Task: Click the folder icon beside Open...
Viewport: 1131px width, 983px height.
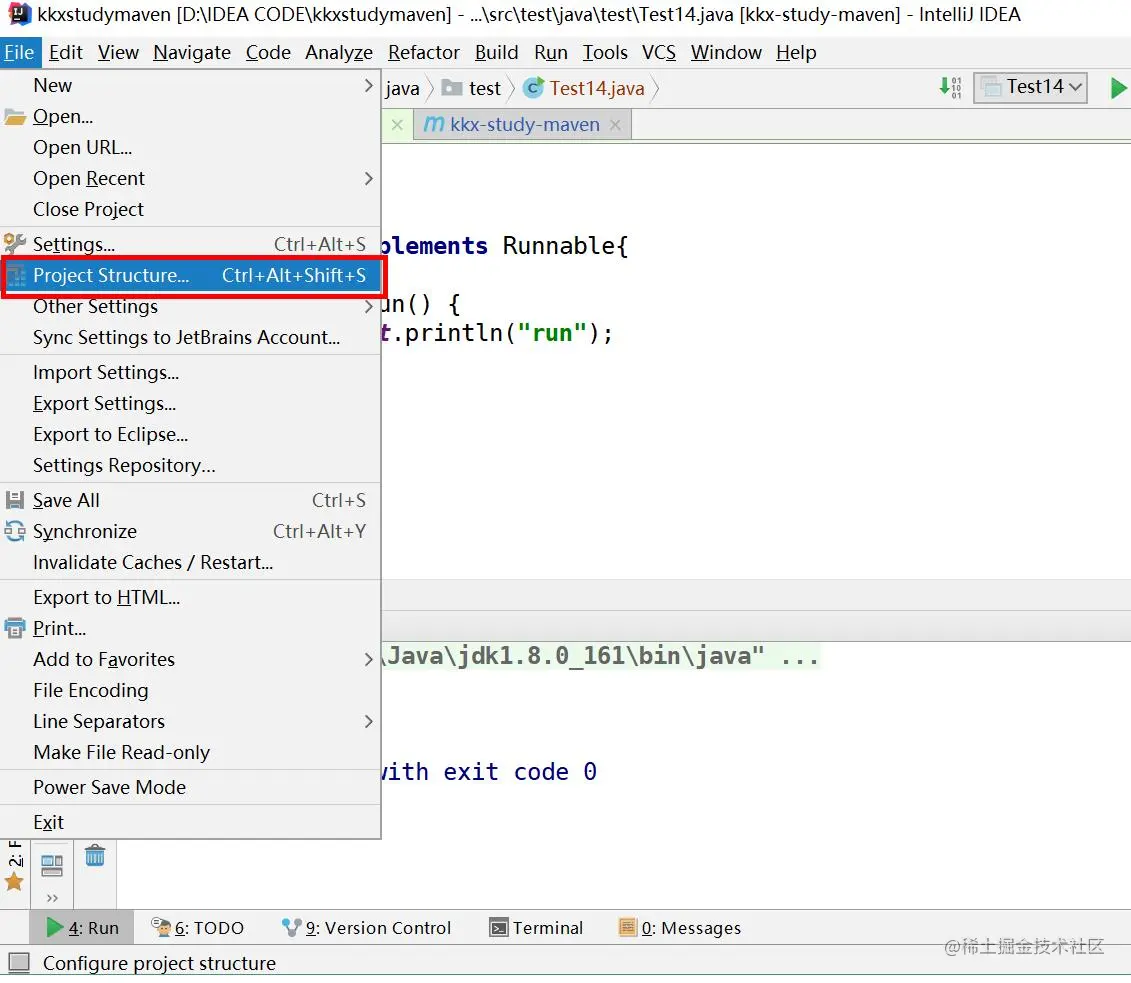Action: (15, 117)
